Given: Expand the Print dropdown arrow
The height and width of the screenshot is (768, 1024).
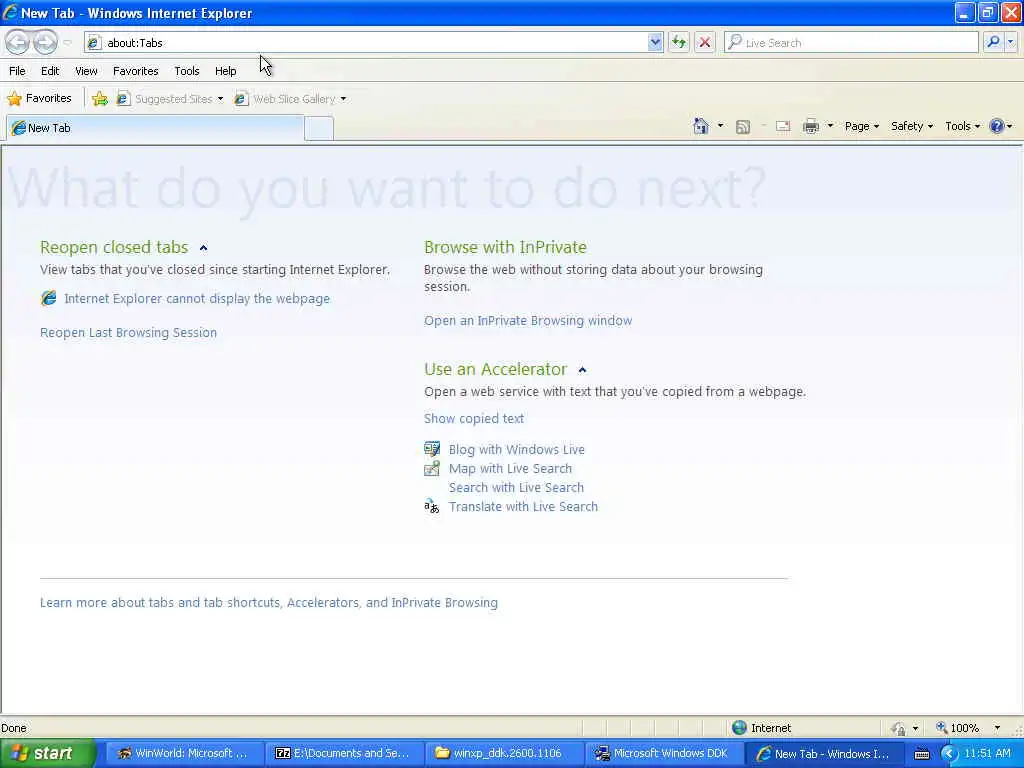Looking at the screenshot, I should coord(830,126).
